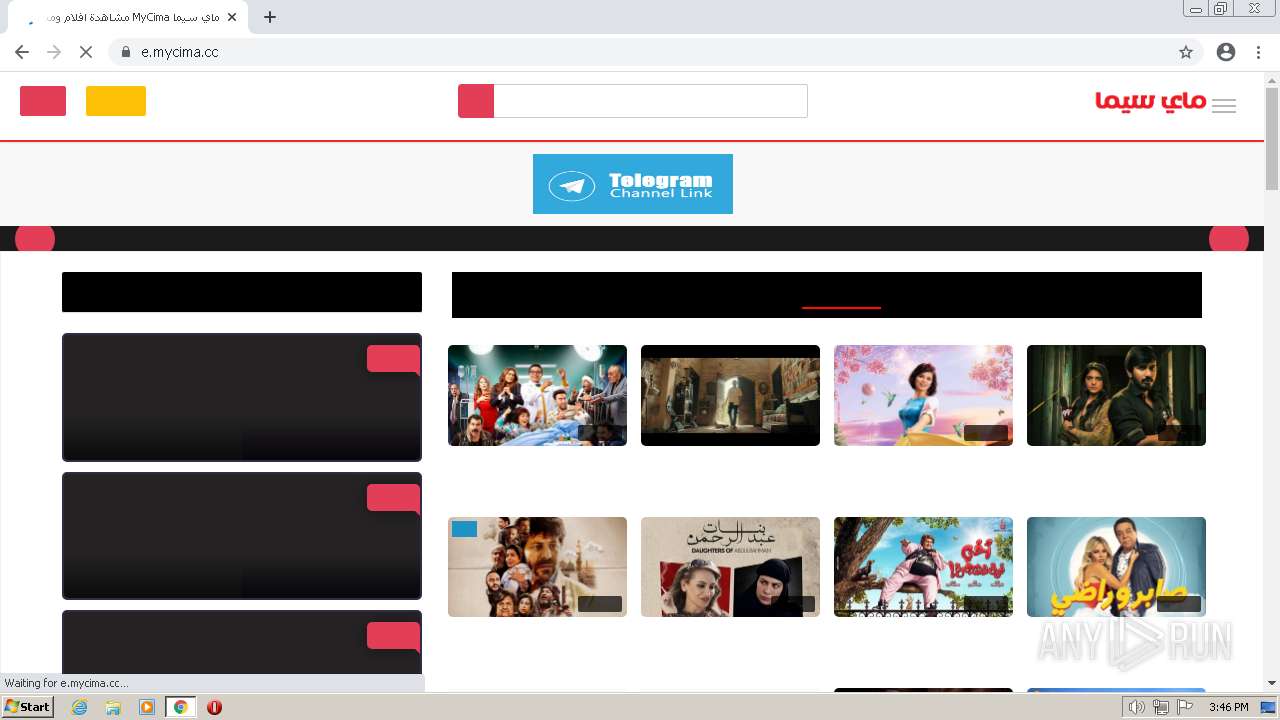Click the red tag on second sidebar card
Screen dimensions: 1280x720
(x=393, y=498)
